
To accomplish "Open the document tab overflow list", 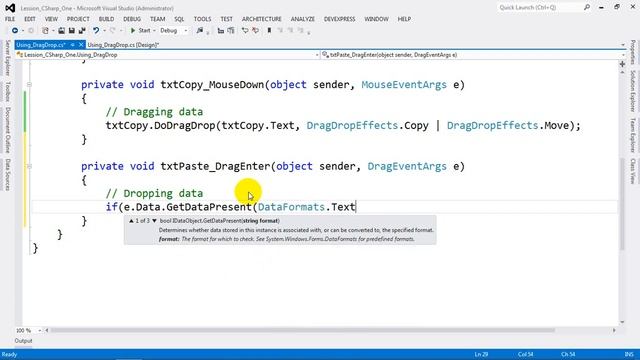I will pyautogui.click(x=623, y=45).
